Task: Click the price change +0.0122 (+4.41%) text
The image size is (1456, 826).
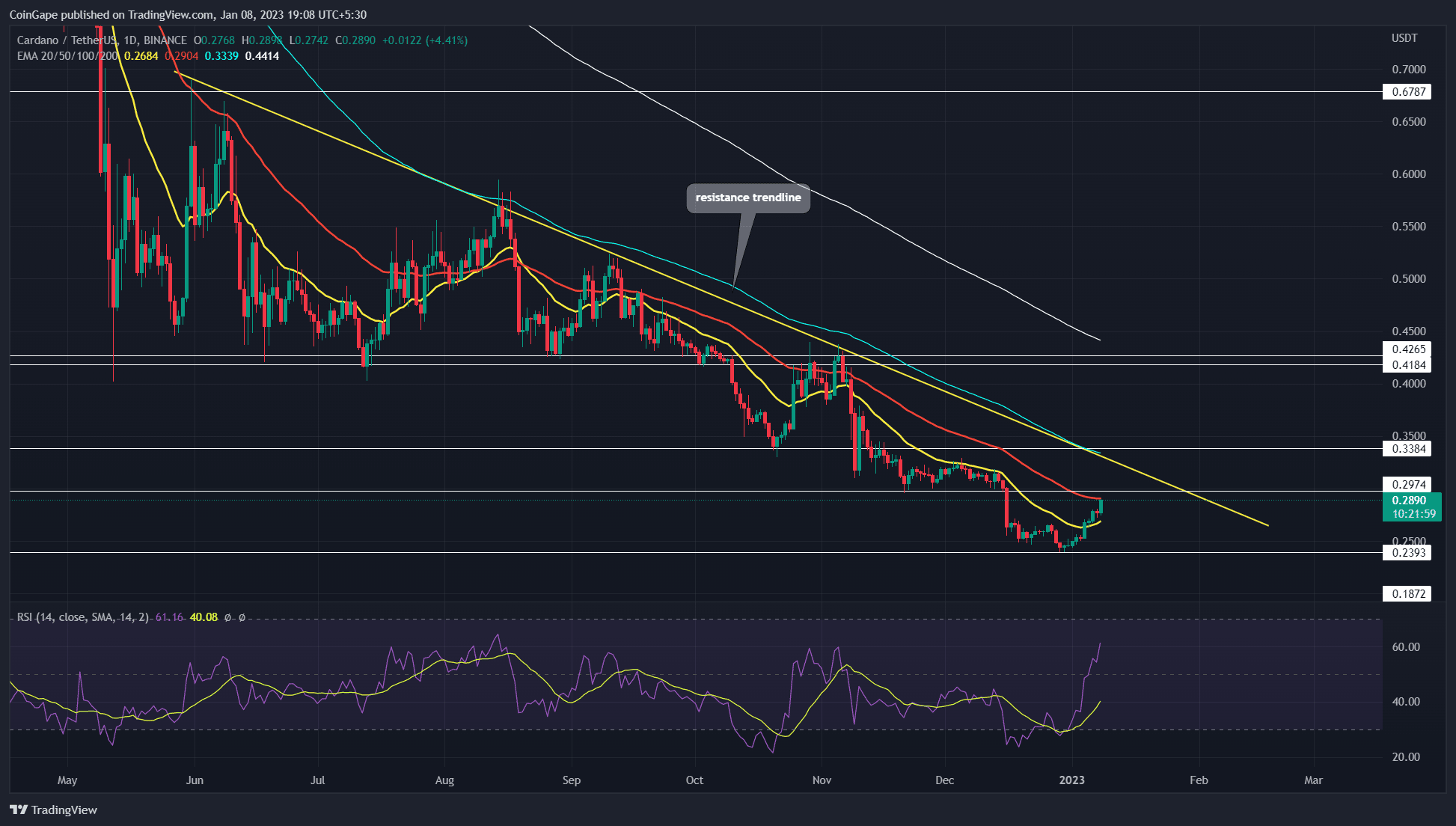Action: (x=425, y=40)
